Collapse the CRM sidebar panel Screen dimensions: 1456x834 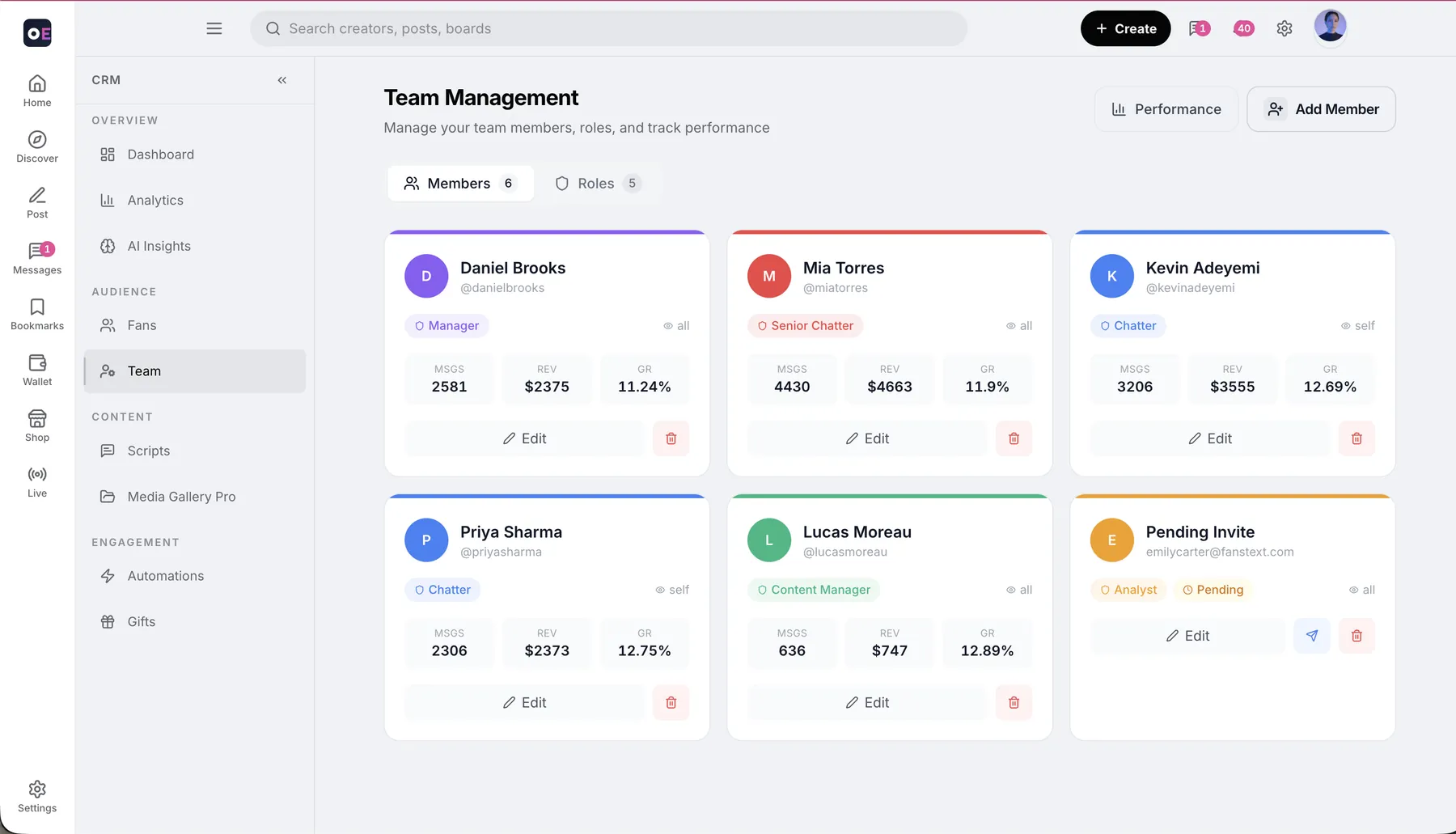[282, 80]
